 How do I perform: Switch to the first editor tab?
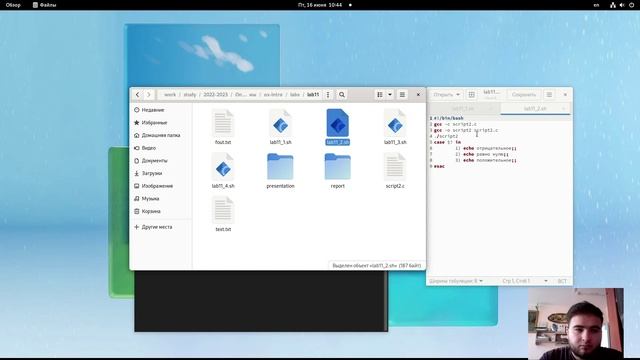[x=463, y=109]
